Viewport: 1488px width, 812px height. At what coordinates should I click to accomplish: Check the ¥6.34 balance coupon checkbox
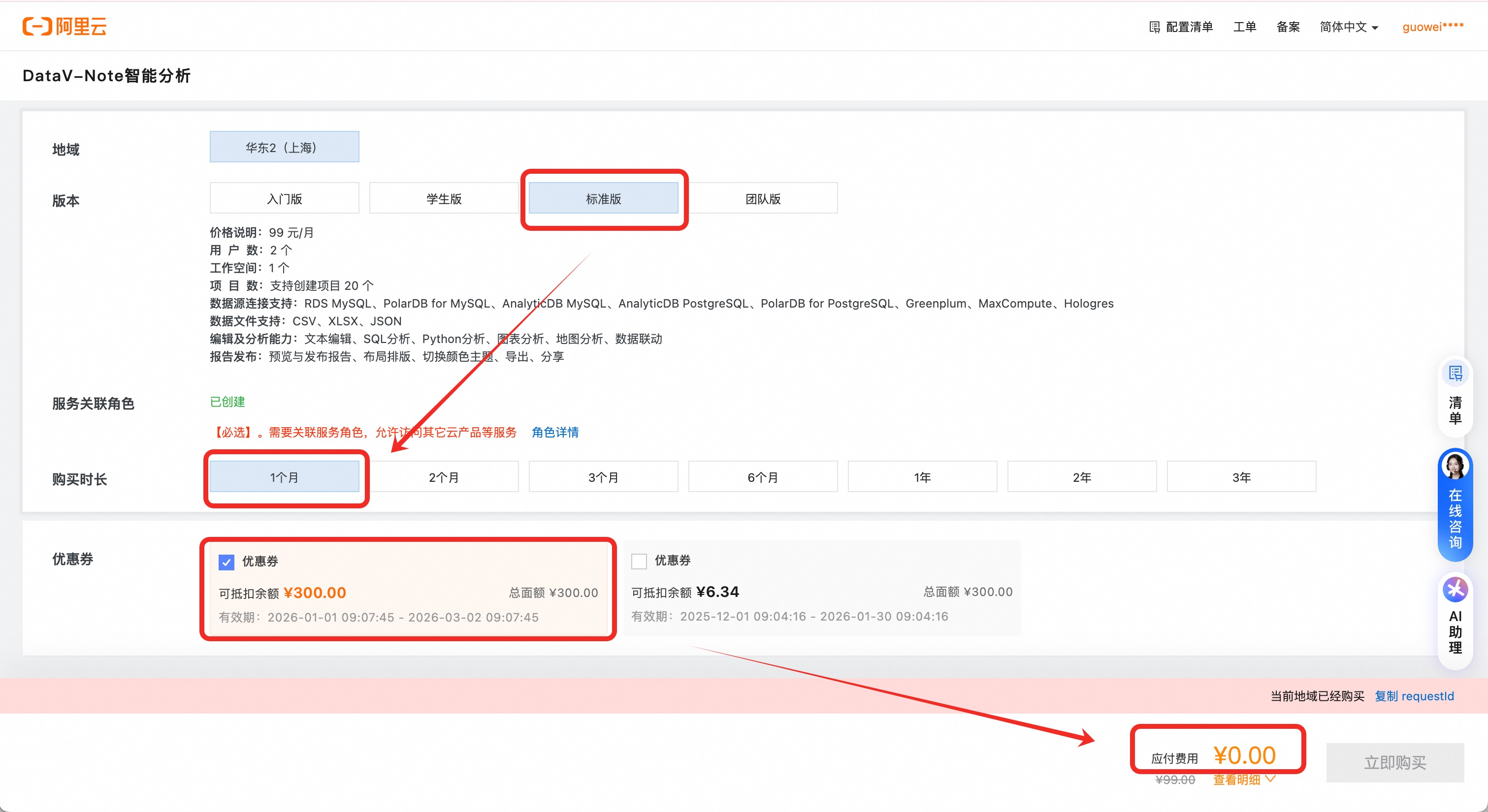pyautogui.click(x=639, y=561)
